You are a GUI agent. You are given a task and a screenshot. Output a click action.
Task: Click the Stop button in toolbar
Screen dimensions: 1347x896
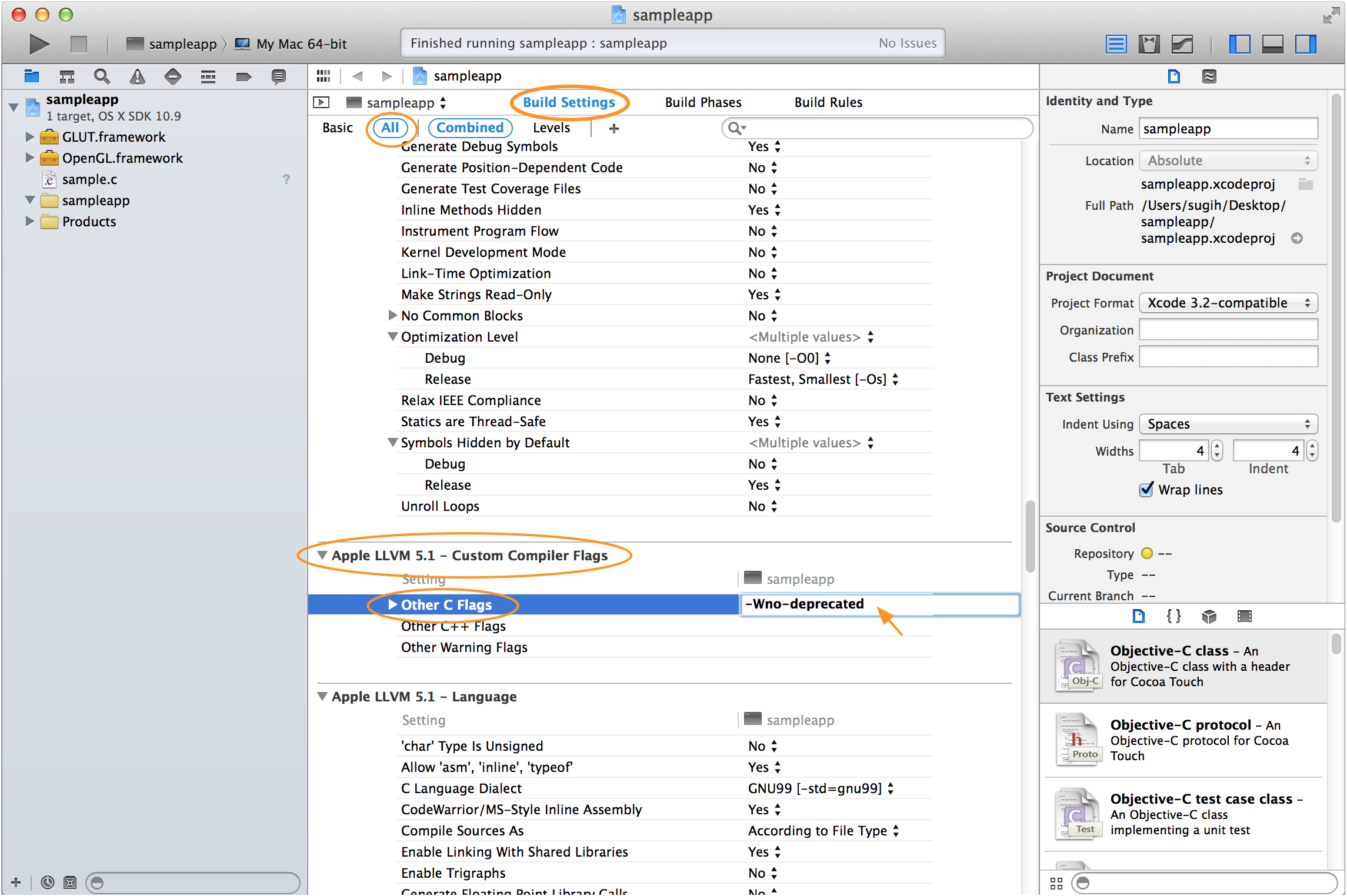pos(77,43)
